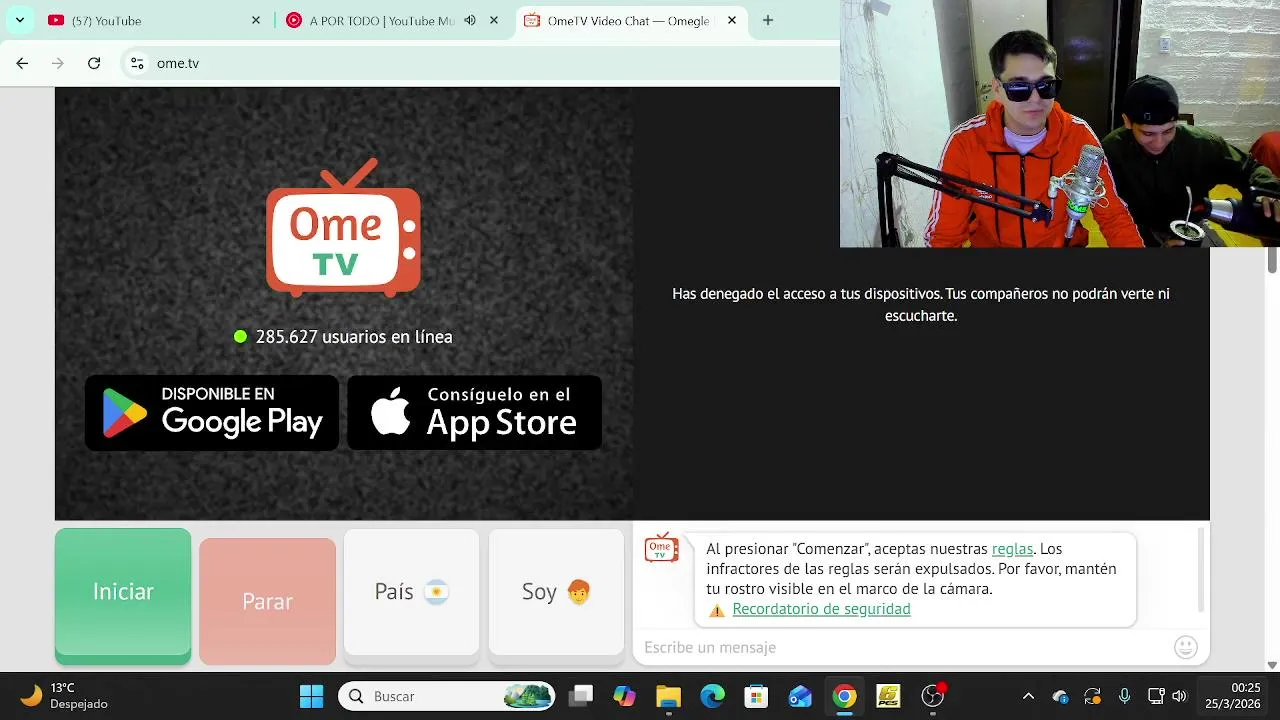Reload the ome.tv page
Screen dimensions: 1280x720
[x=94, y=63]
